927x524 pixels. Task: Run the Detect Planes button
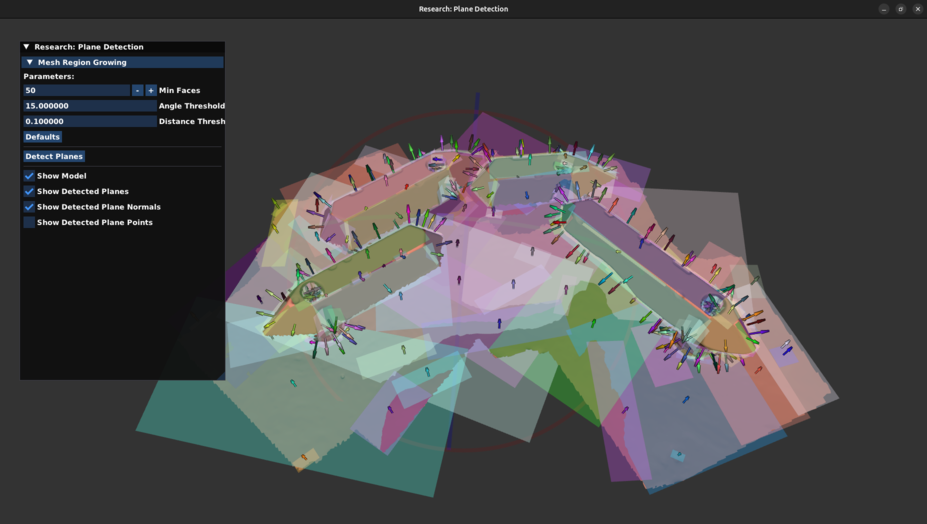(x=54, y=156)
